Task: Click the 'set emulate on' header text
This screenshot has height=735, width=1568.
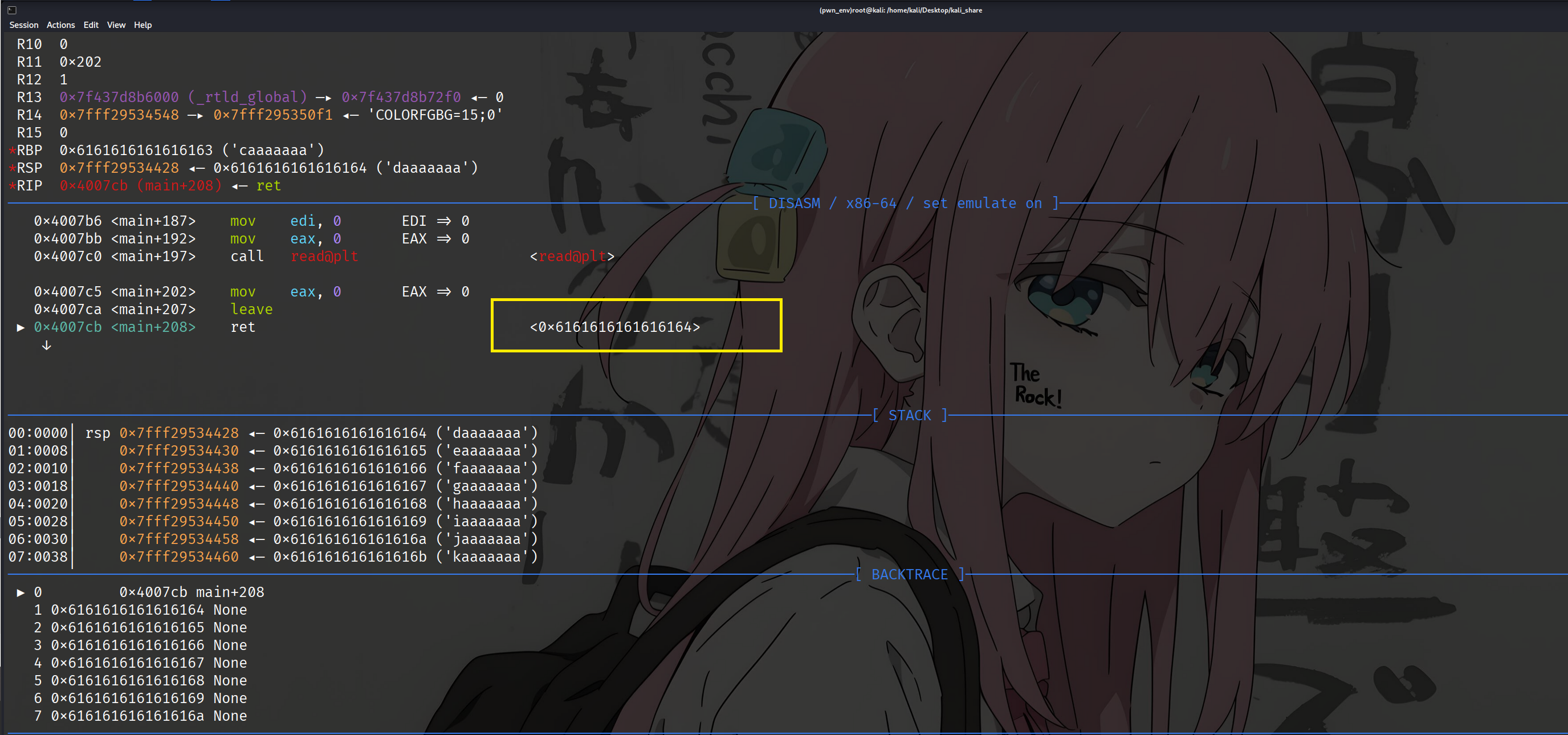Action: tap(982, 204)
